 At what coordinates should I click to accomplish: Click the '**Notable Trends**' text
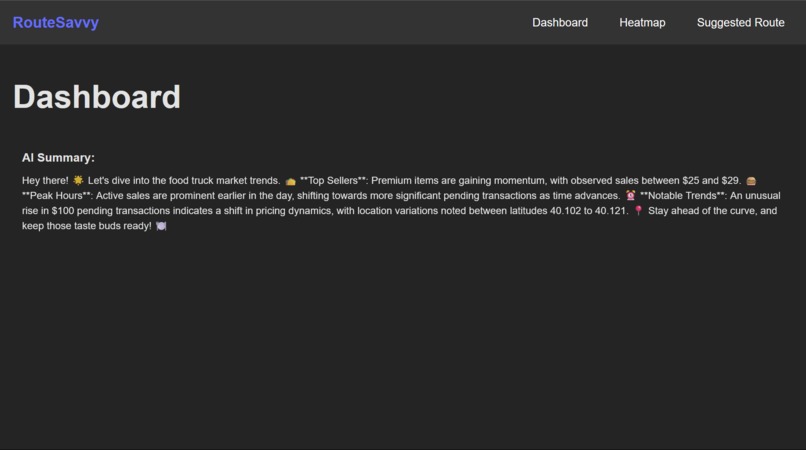click(682, 195)
